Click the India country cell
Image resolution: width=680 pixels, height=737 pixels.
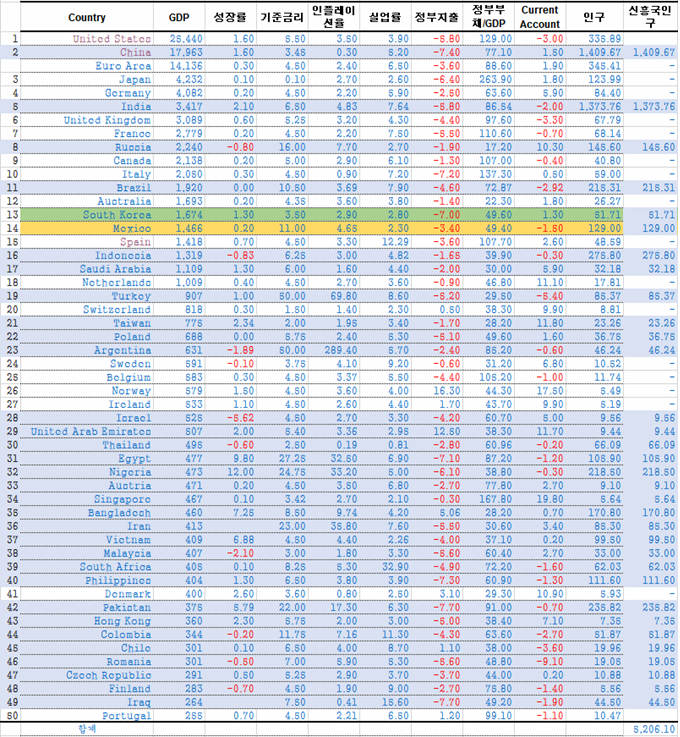(86, 107)
